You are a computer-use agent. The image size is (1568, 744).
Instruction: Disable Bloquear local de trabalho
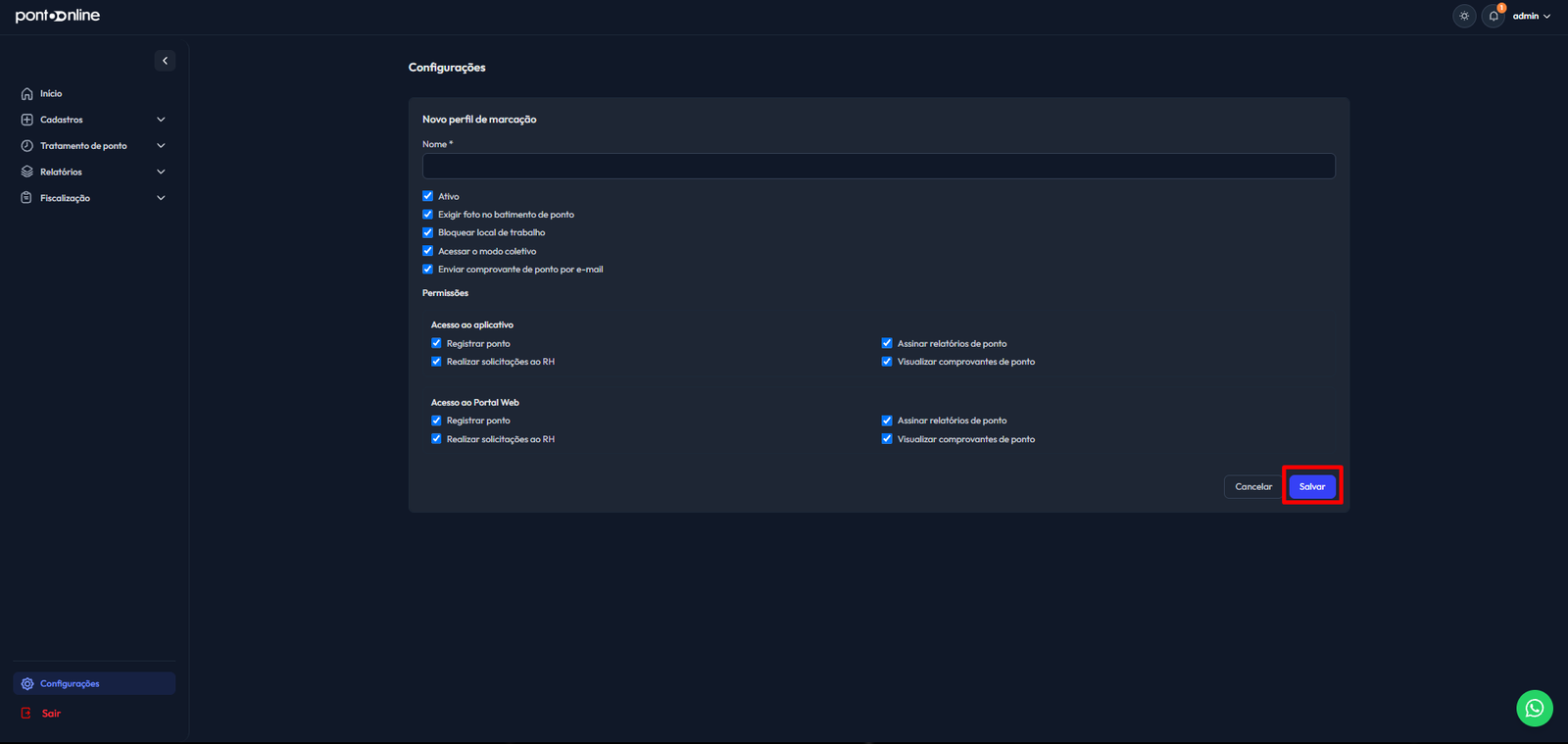(x=427, y=232)
